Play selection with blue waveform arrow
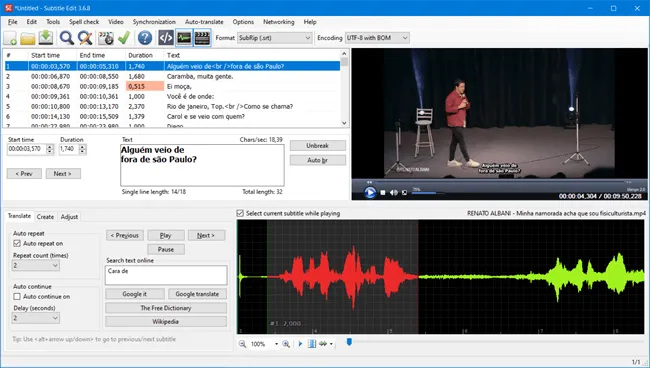 point(301,344)
